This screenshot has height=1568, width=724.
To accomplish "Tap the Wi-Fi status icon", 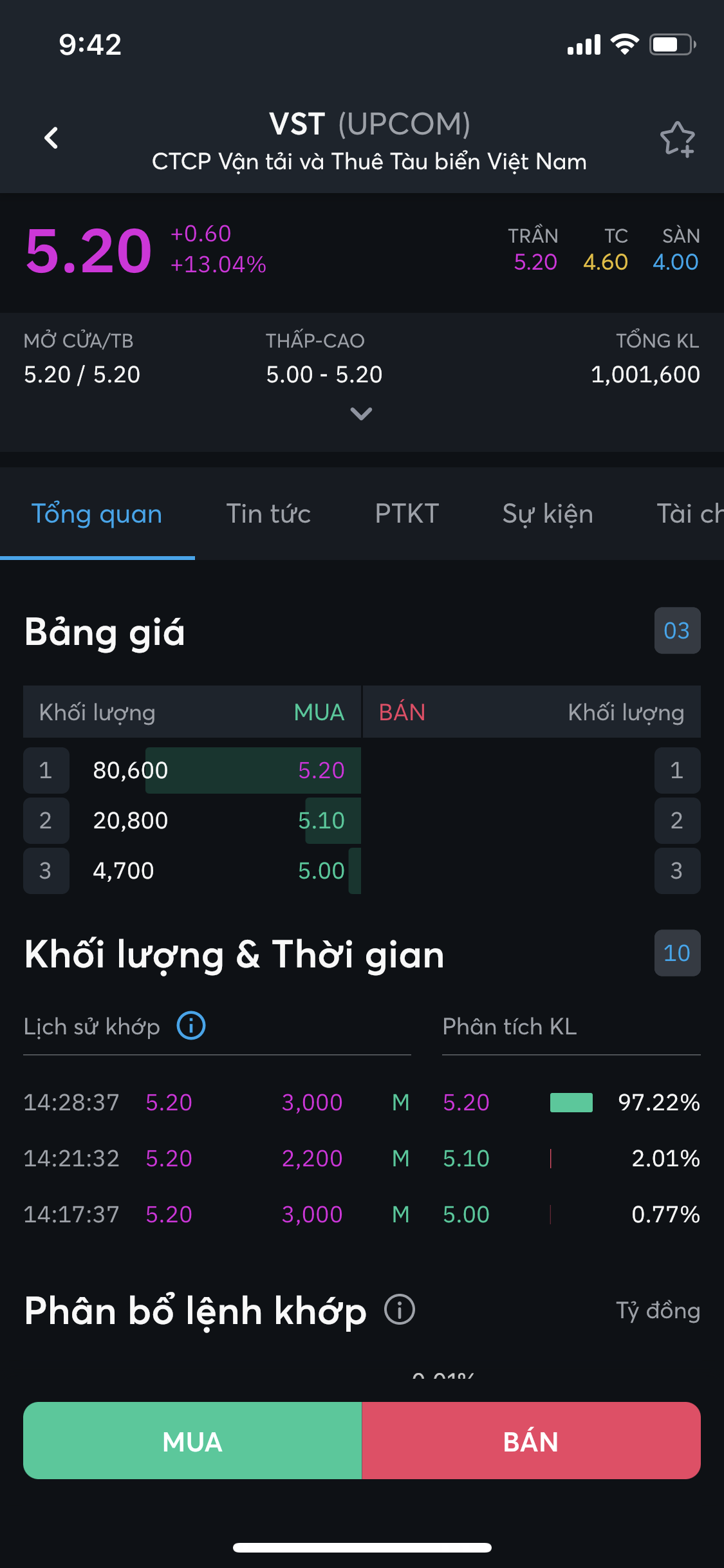I will (x=624, y=44).
